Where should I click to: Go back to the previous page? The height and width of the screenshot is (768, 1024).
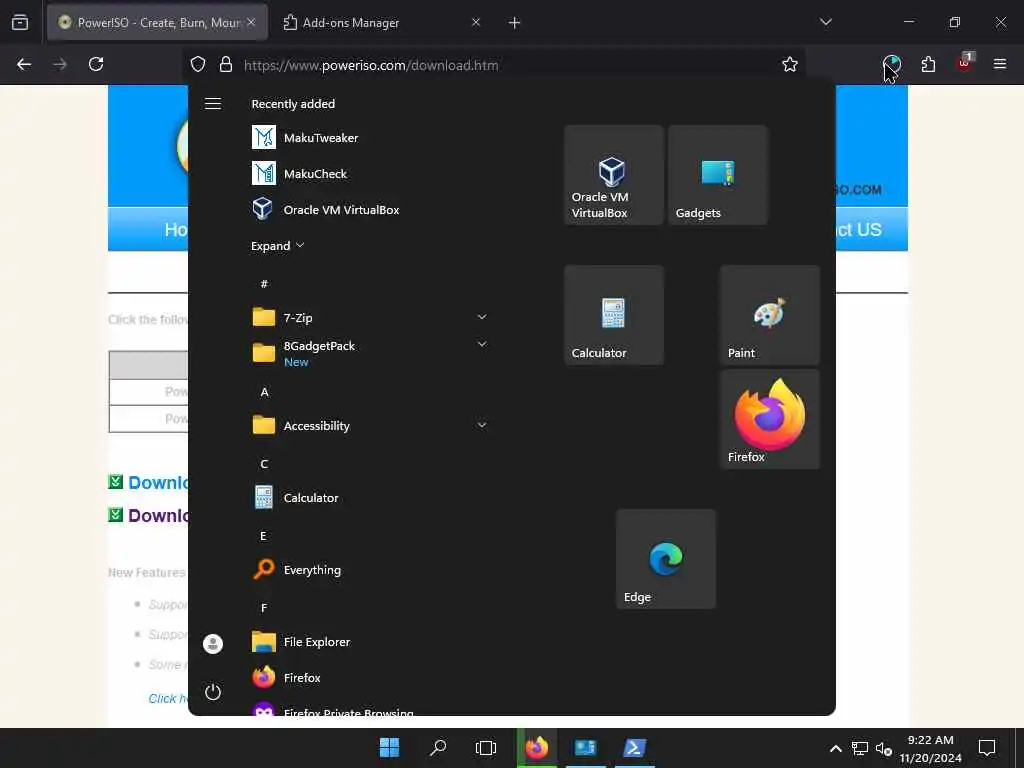tap(24, 64)
